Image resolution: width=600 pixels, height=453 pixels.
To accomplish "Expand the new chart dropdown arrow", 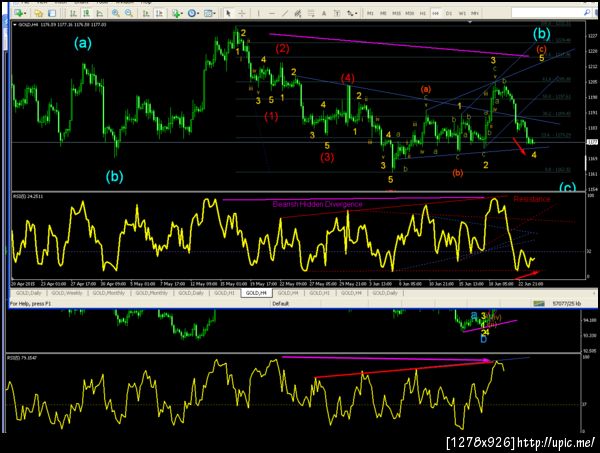I will click(x=25, y=13).
